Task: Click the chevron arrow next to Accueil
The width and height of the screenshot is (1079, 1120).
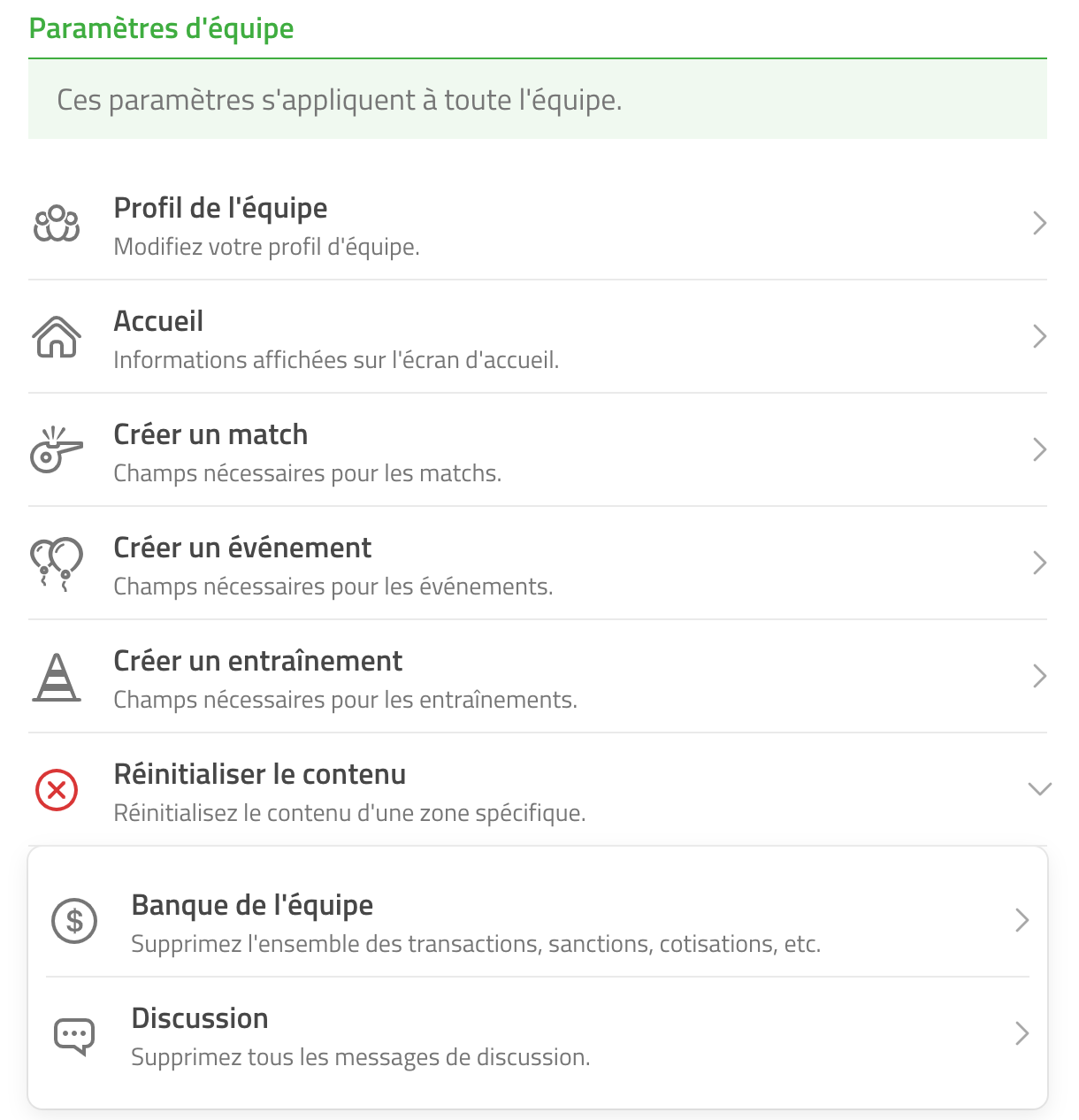Action: tap(1040, 336)
